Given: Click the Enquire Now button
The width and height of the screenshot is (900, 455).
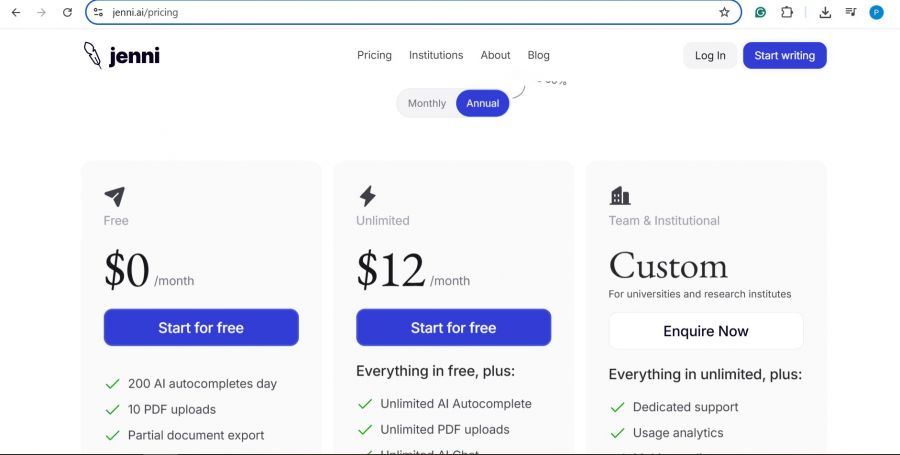Looking at the screenshot, I should [706, 331].
